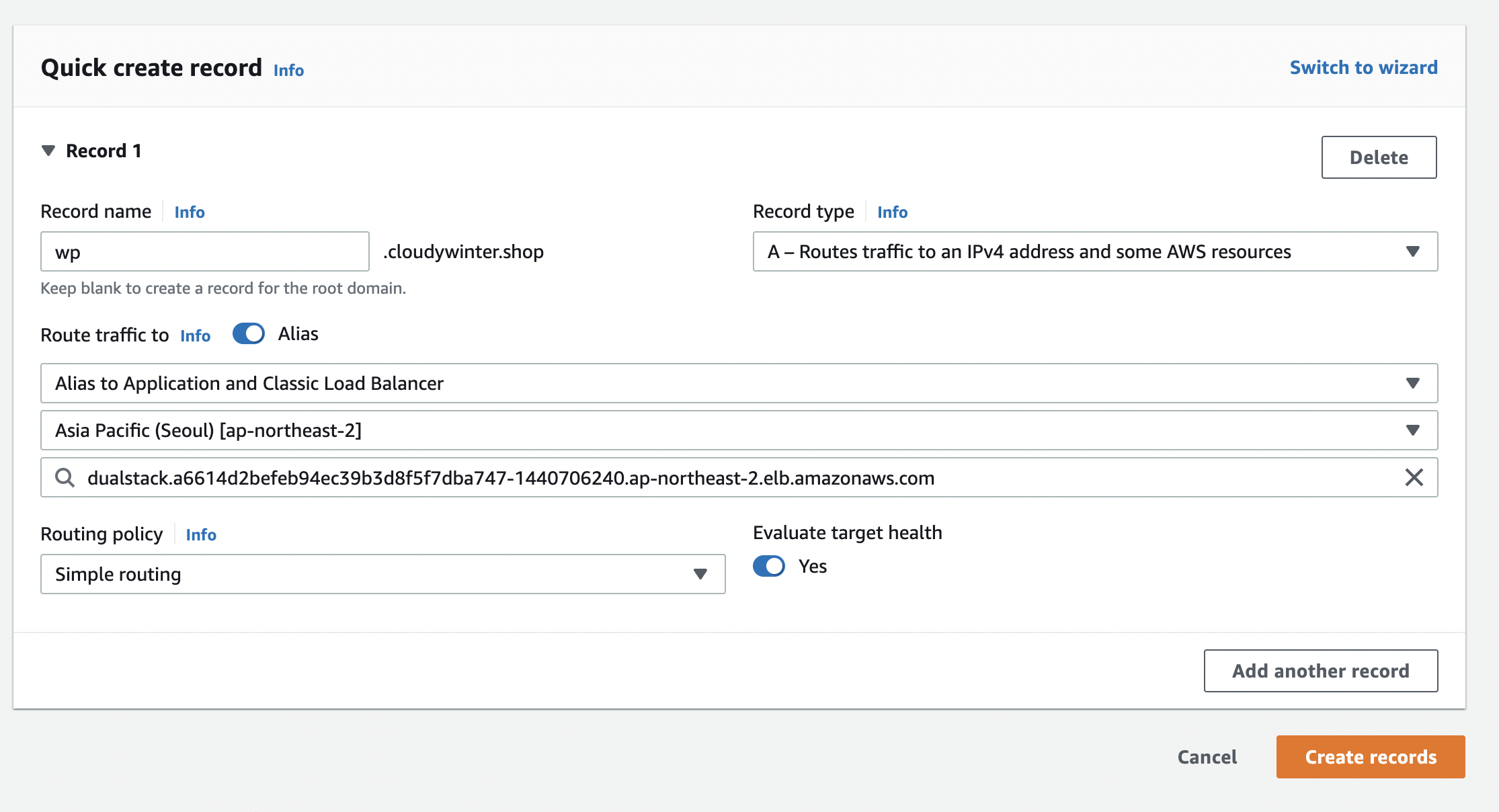Clear the load balancer field with X icon

1414,478
